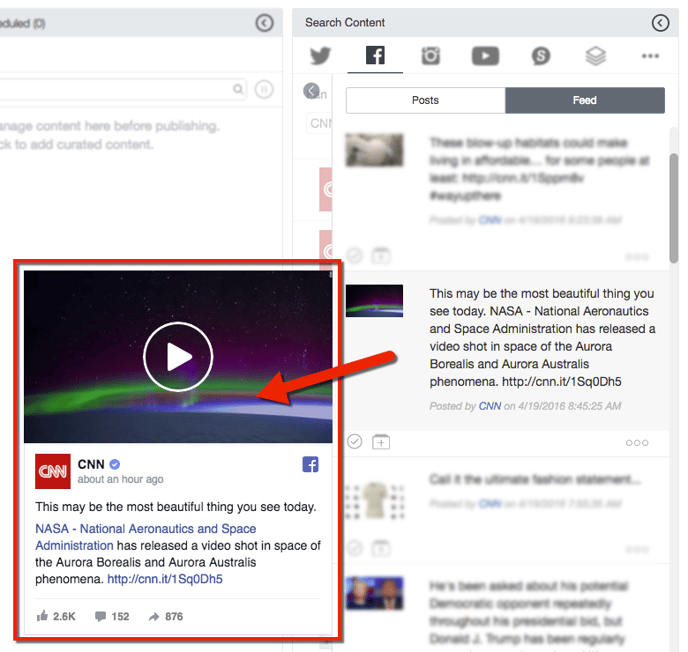
Task: Open the aurora post thumbnail in feed
Action: tap(374, 301)
